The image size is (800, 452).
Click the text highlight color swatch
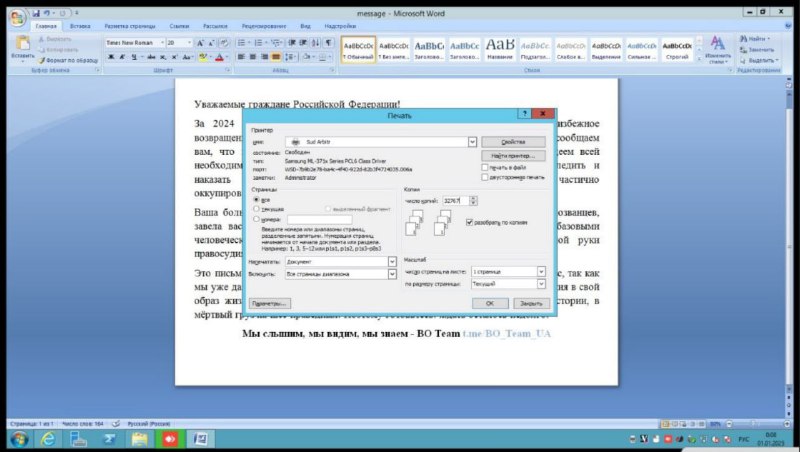tap(203, 57)
